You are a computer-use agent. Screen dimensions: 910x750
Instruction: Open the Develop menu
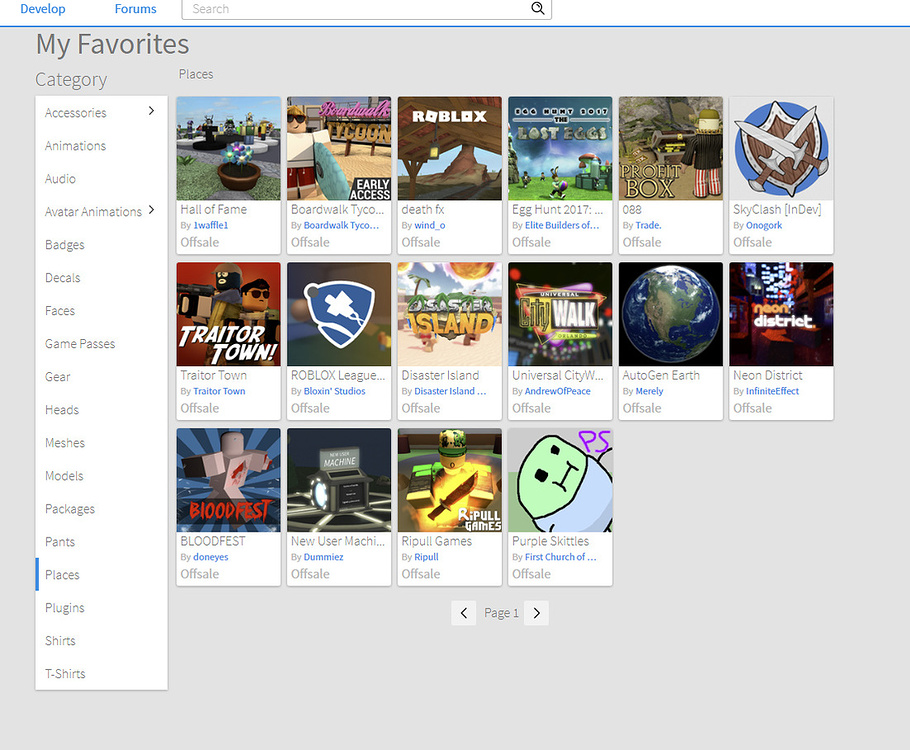click(x=43, y=9)
